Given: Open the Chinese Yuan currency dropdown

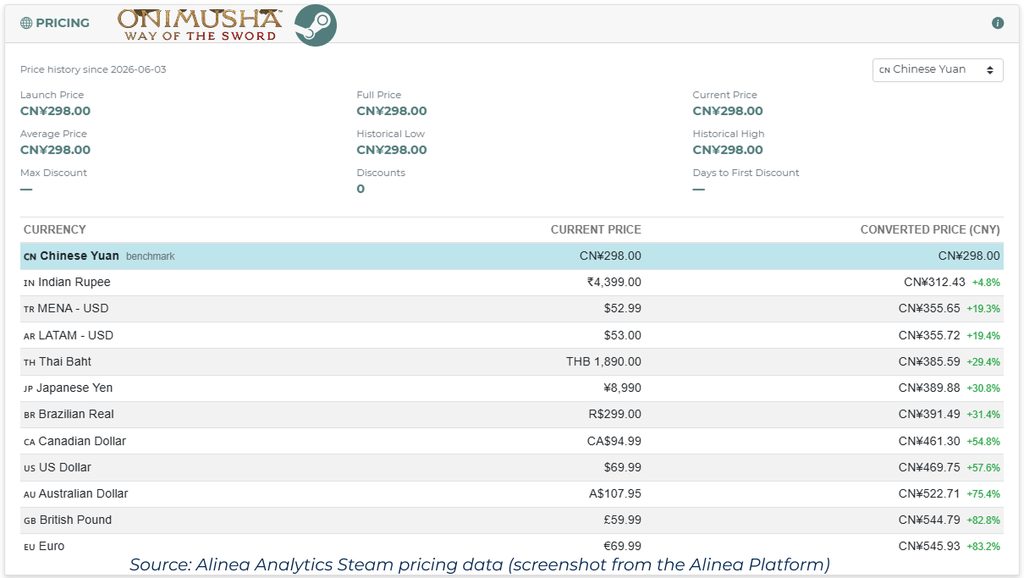Looking at the screenshot, I should (937, 70).
